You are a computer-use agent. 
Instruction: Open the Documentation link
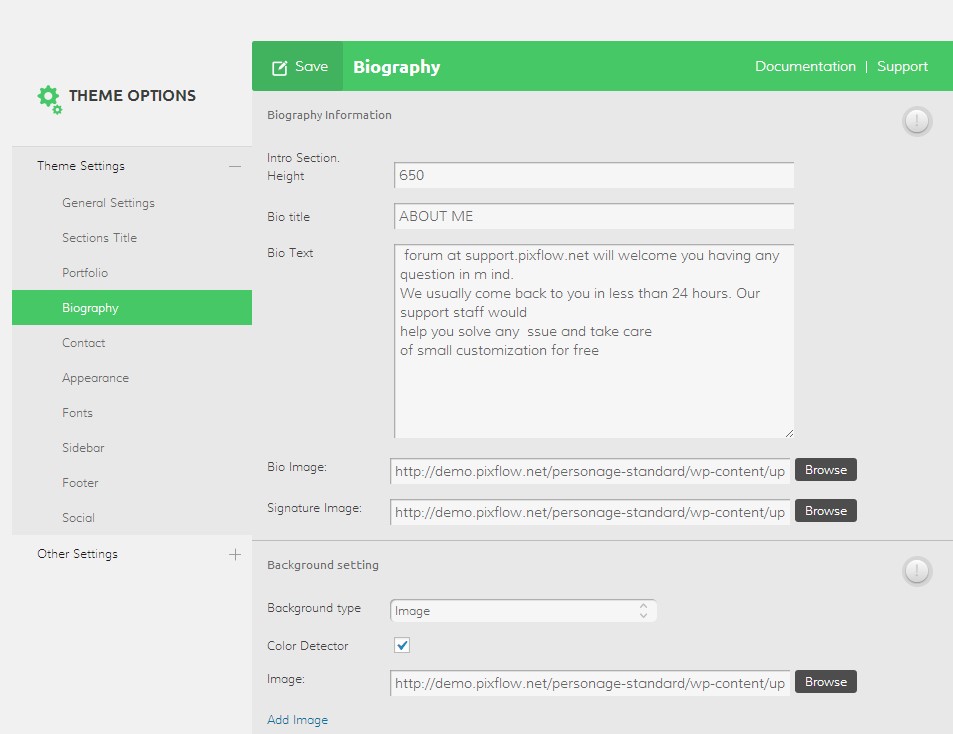pos(805,67)
